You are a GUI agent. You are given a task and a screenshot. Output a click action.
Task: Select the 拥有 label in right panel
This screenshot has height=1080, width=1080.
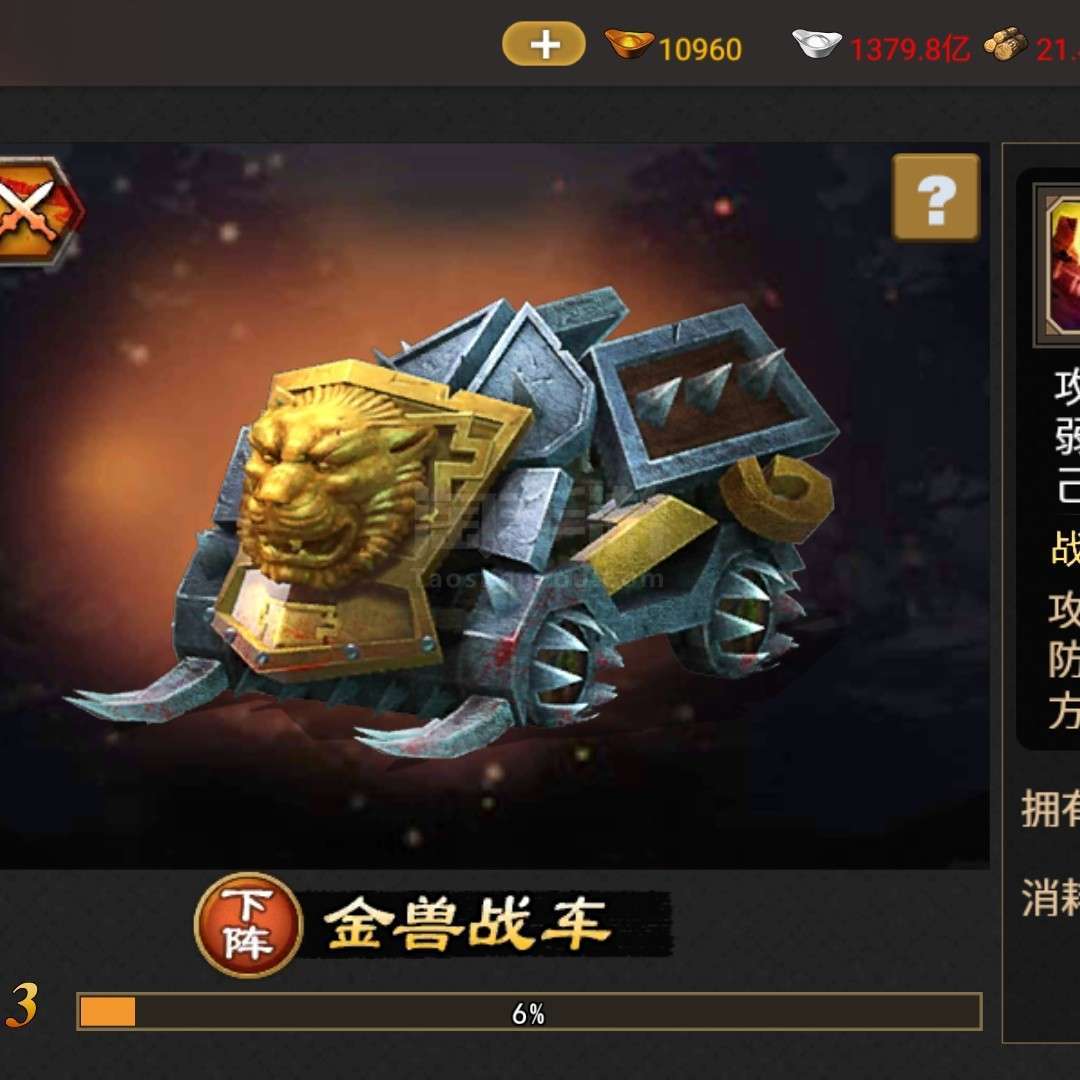(x=1050, y=809)
